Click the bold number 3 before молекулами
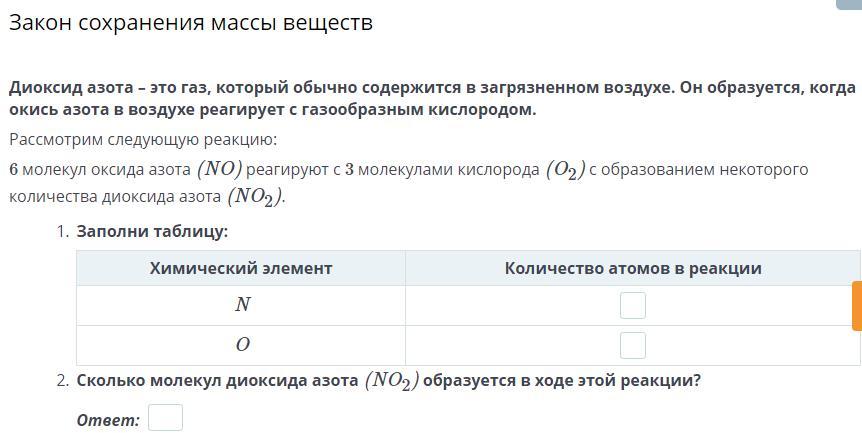Screen dimensions: 862x433 (349, 170)
